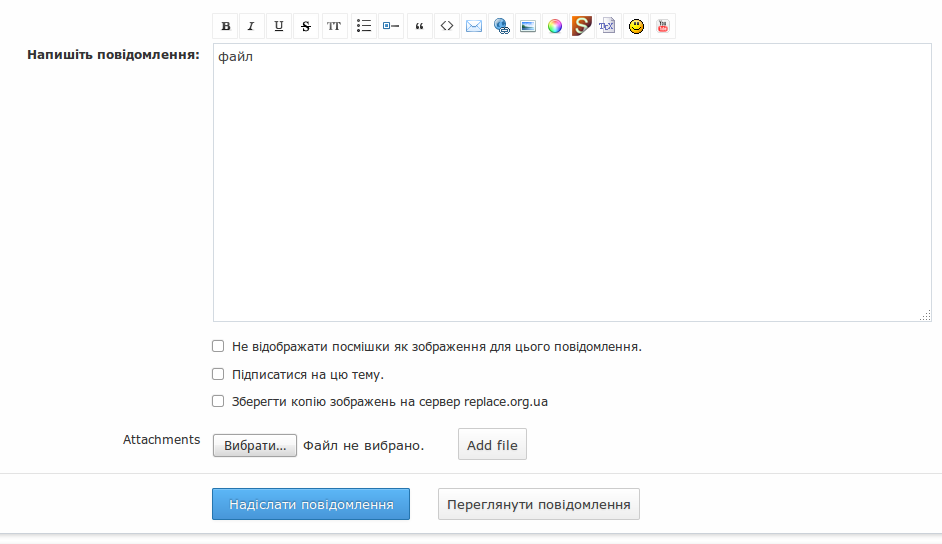Insert a code block tag
Image resolution: width=942 pixels, height=544 pixels.
447,26
